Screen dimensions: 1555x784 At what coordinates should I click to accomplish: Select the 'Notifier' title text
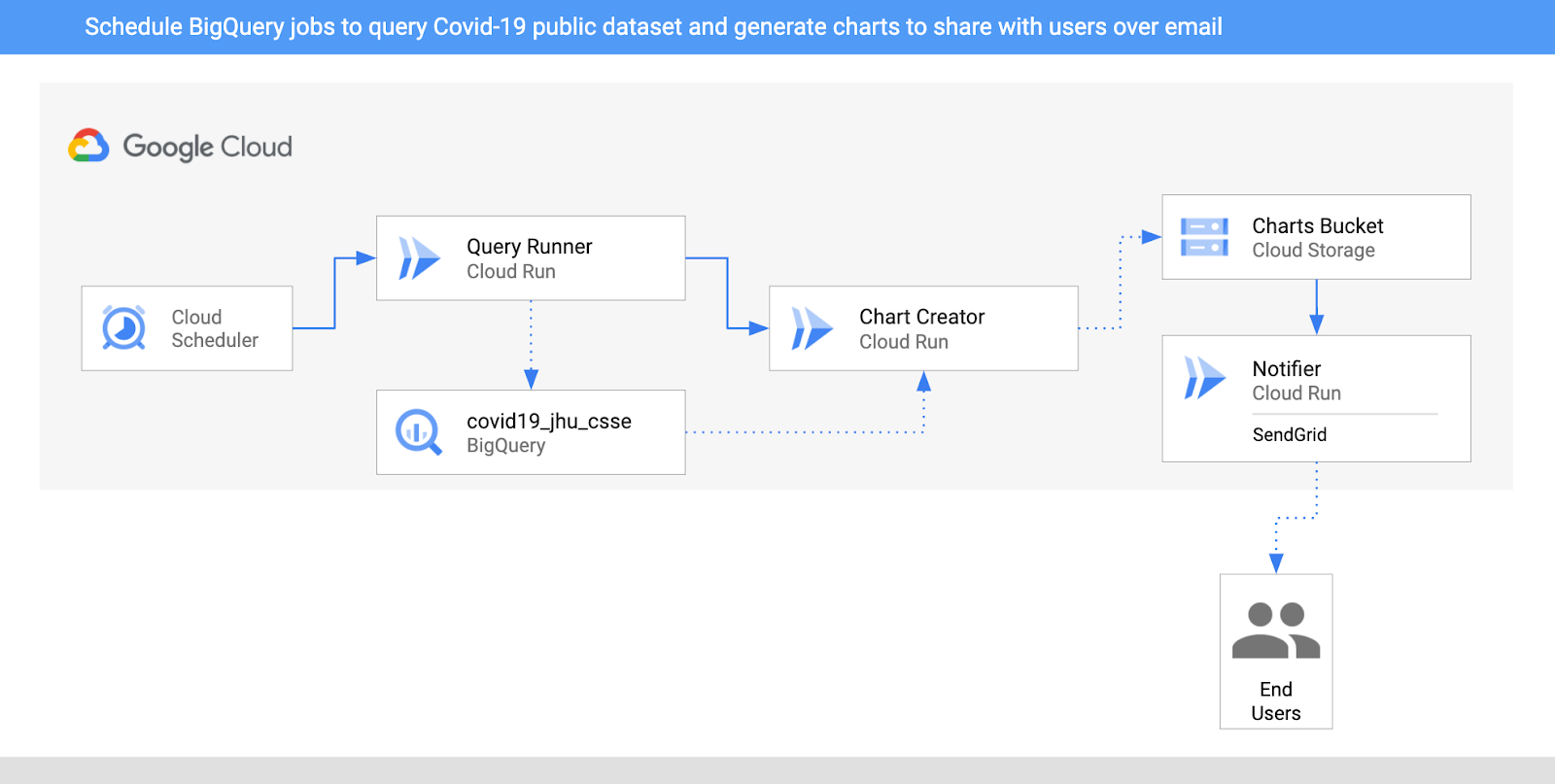coord(1287,369)
